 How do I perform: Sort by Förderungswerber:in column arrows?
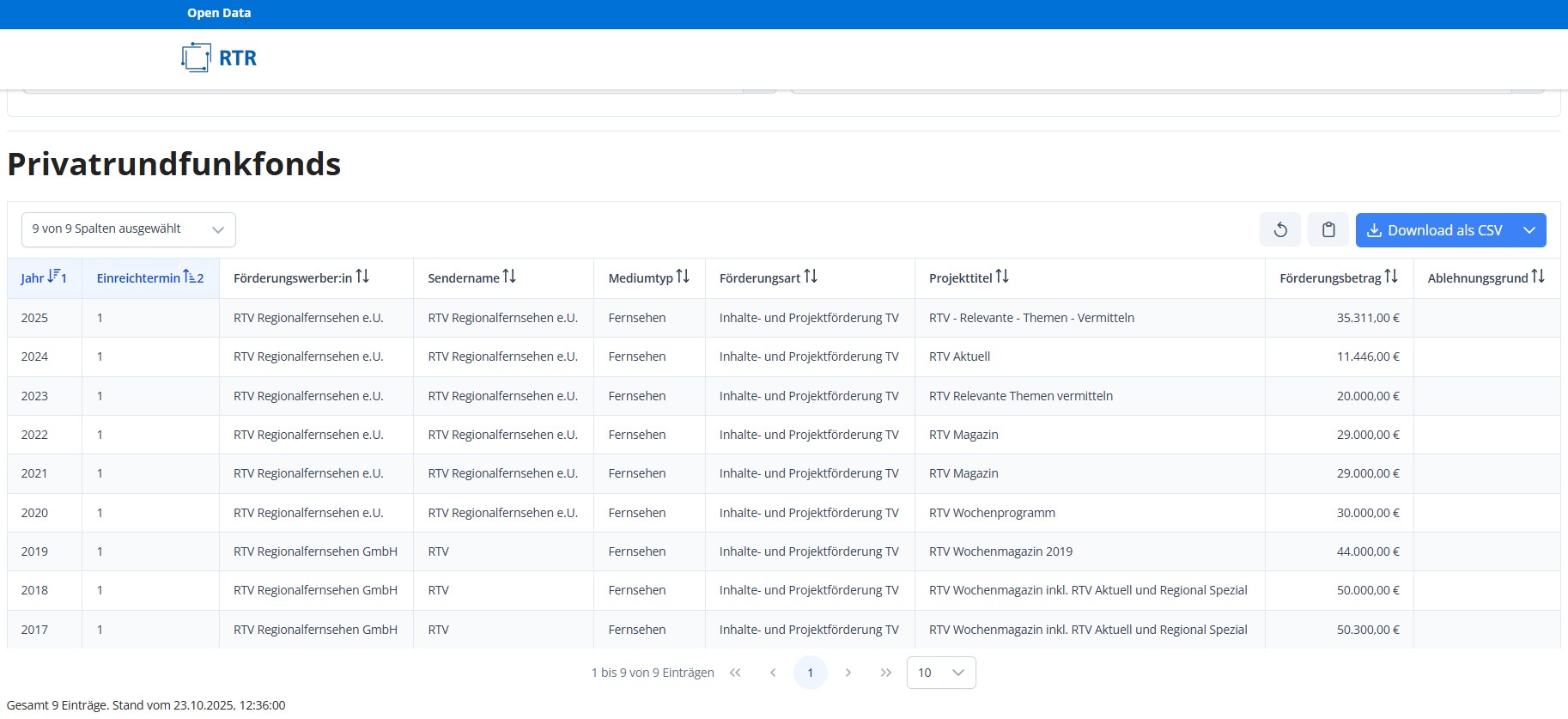click(362, 277)
